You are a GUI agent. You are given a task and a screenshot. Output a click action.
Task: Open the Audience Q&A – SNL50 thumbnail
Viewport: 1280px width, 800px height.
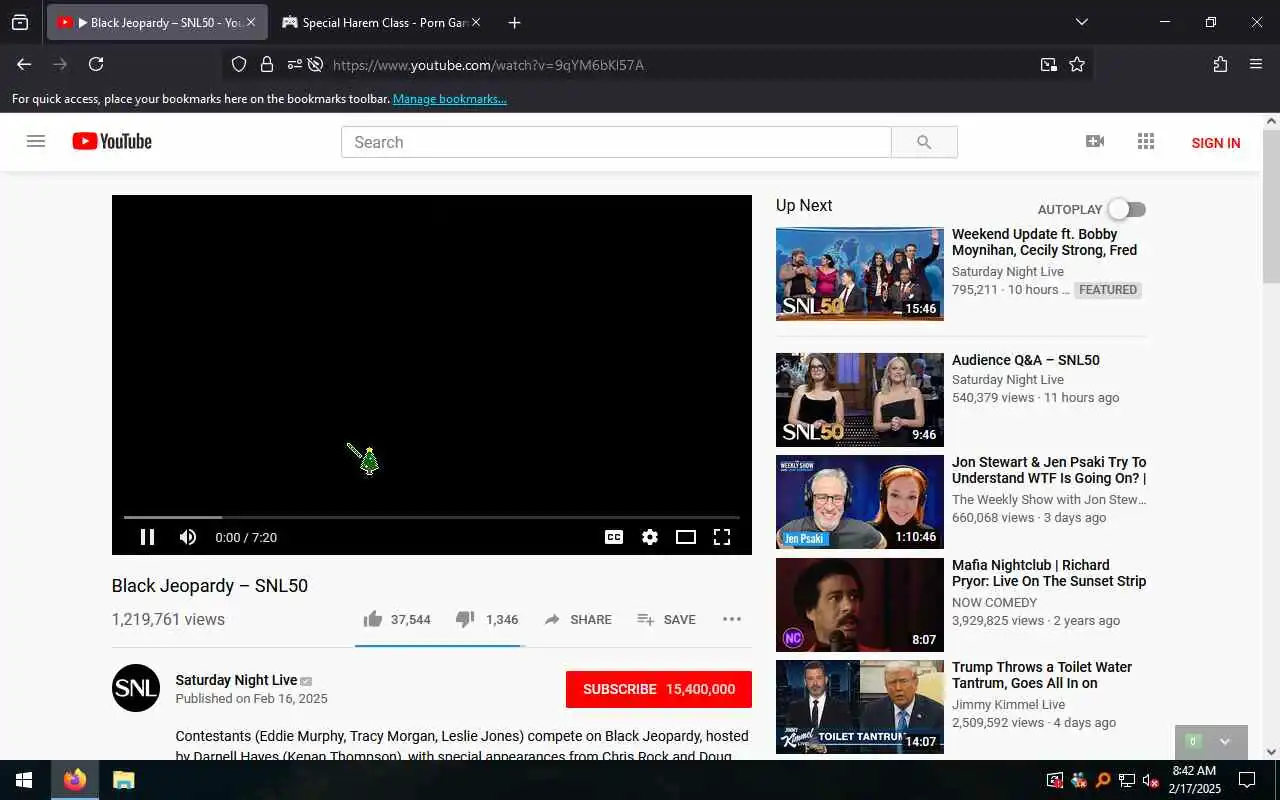pos(860,400)
